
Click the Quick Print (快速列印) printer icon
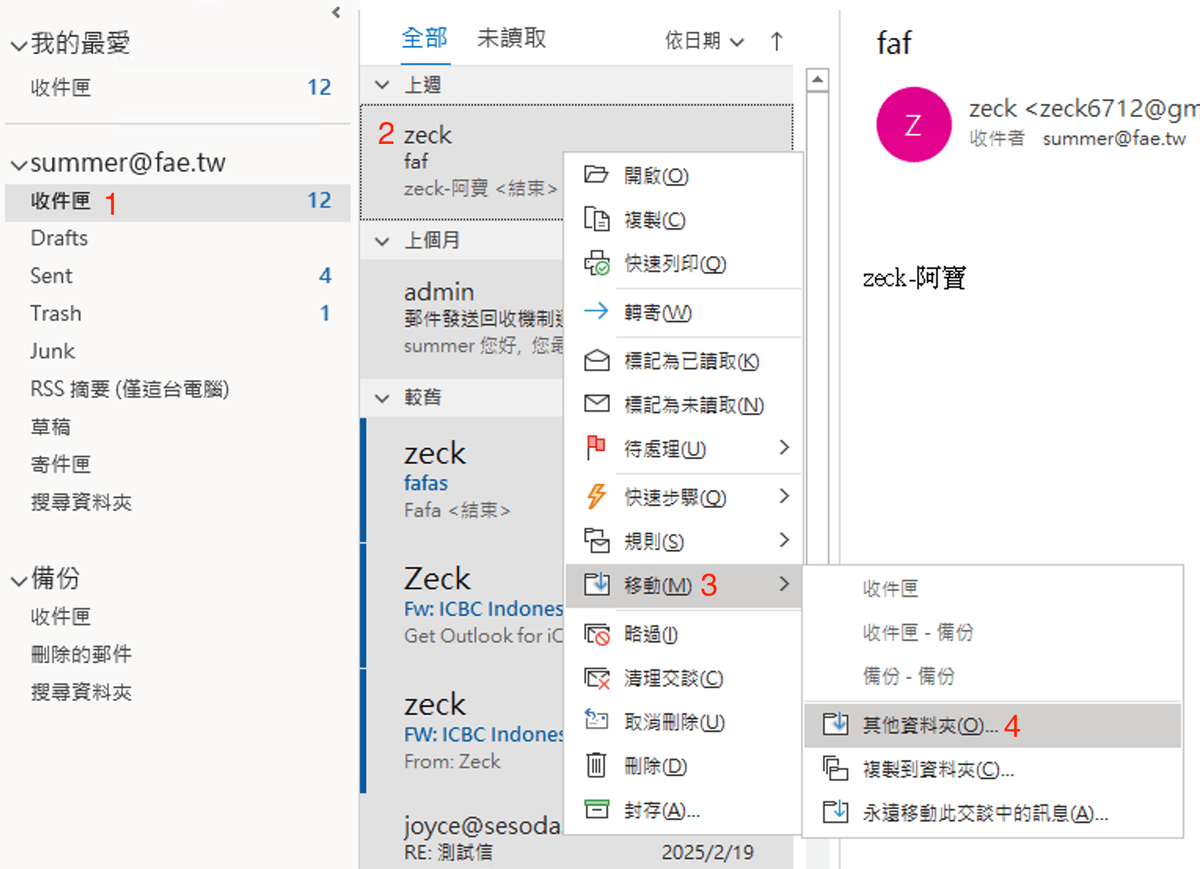pos(596,264)
